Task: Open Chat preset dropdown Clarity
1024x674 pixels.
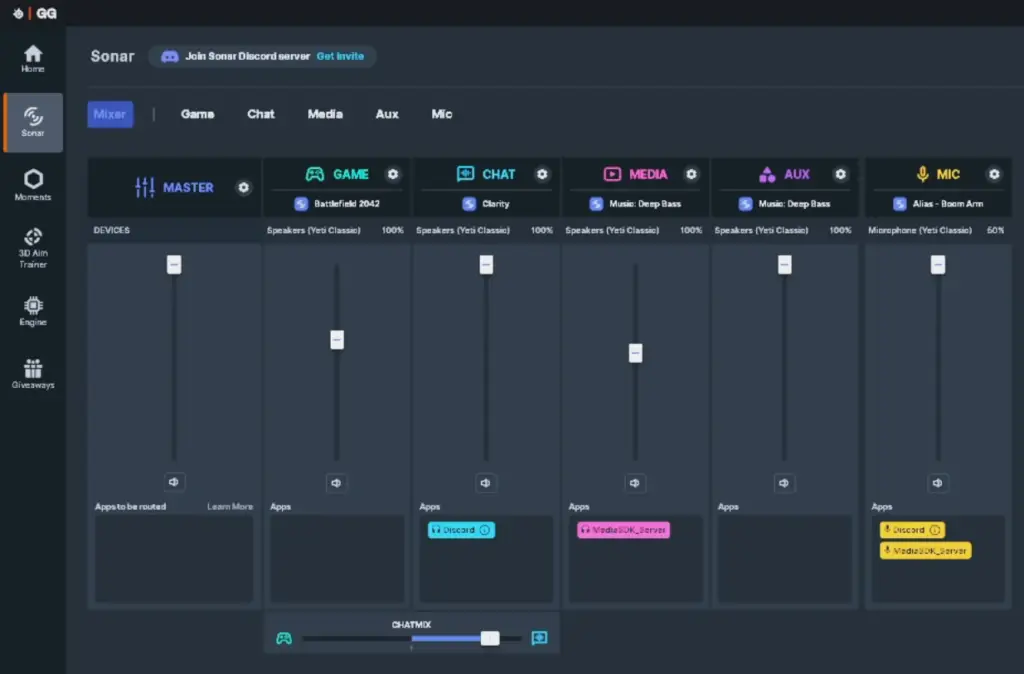Action: point(486,204)
